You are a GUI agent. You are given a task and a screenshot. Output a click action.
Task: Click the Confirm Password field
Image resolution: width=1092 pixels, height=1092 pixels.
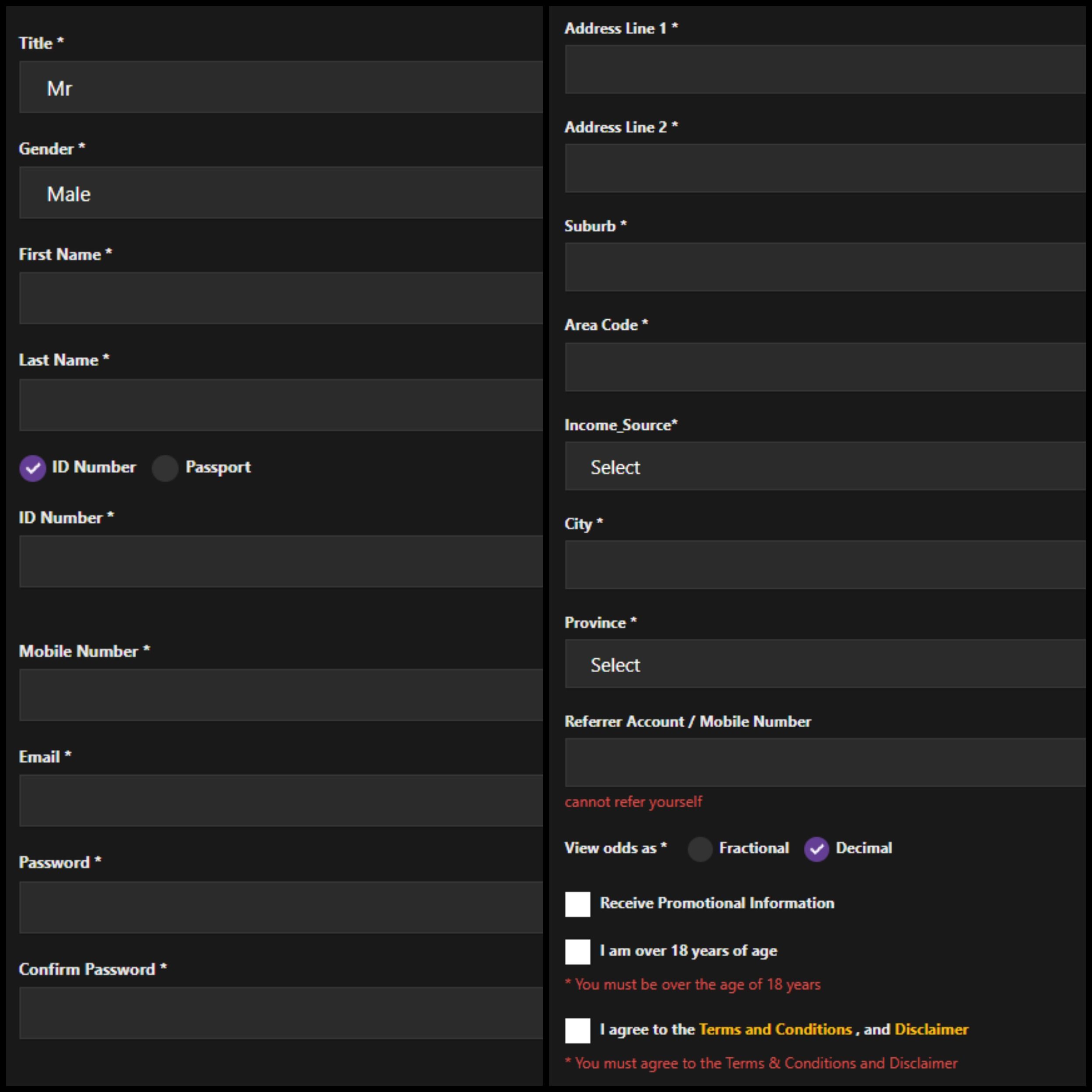[281, 1013]
